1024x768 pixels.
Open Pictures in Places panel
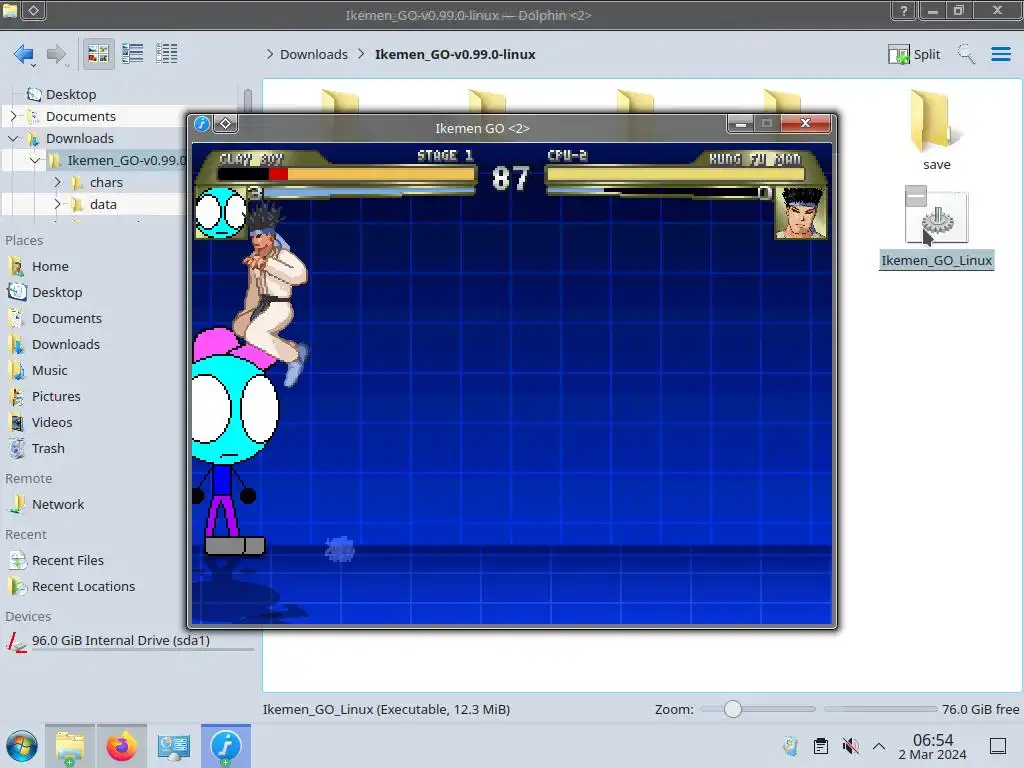pyautogui.click(x=44, y=396)
